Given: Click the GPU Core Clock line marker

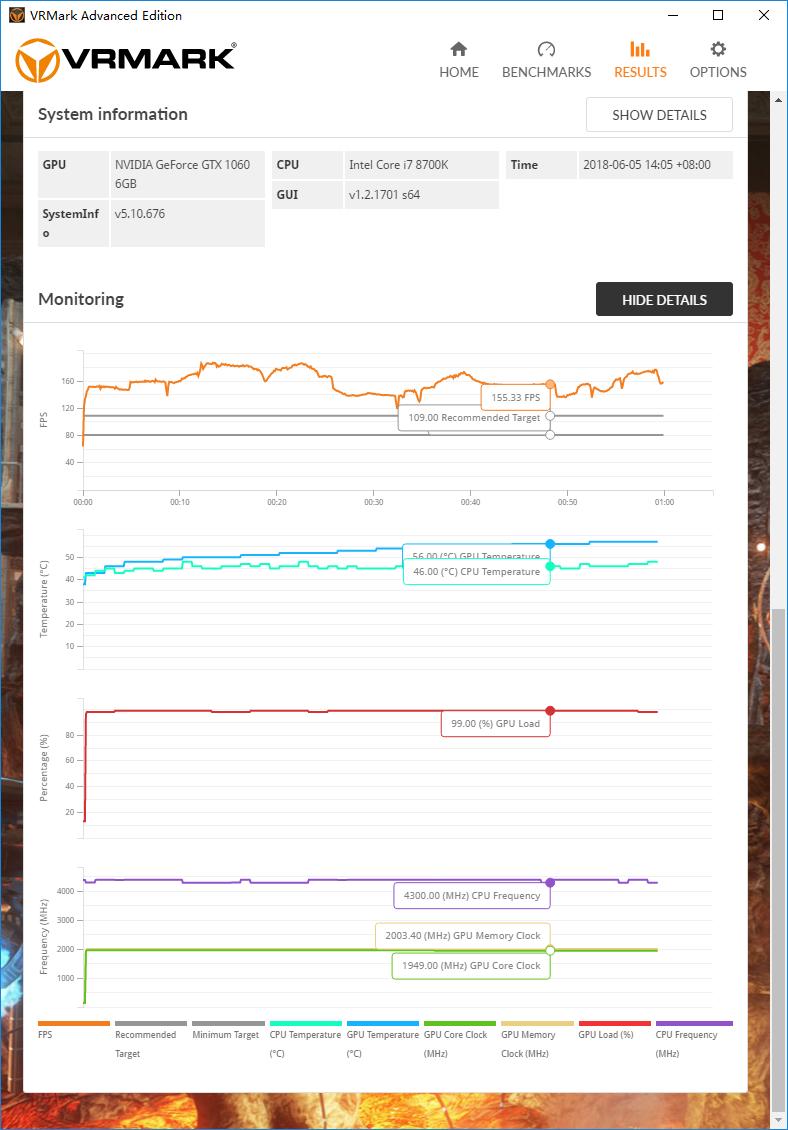Looking at the screenshot, I should click(550, 951).
